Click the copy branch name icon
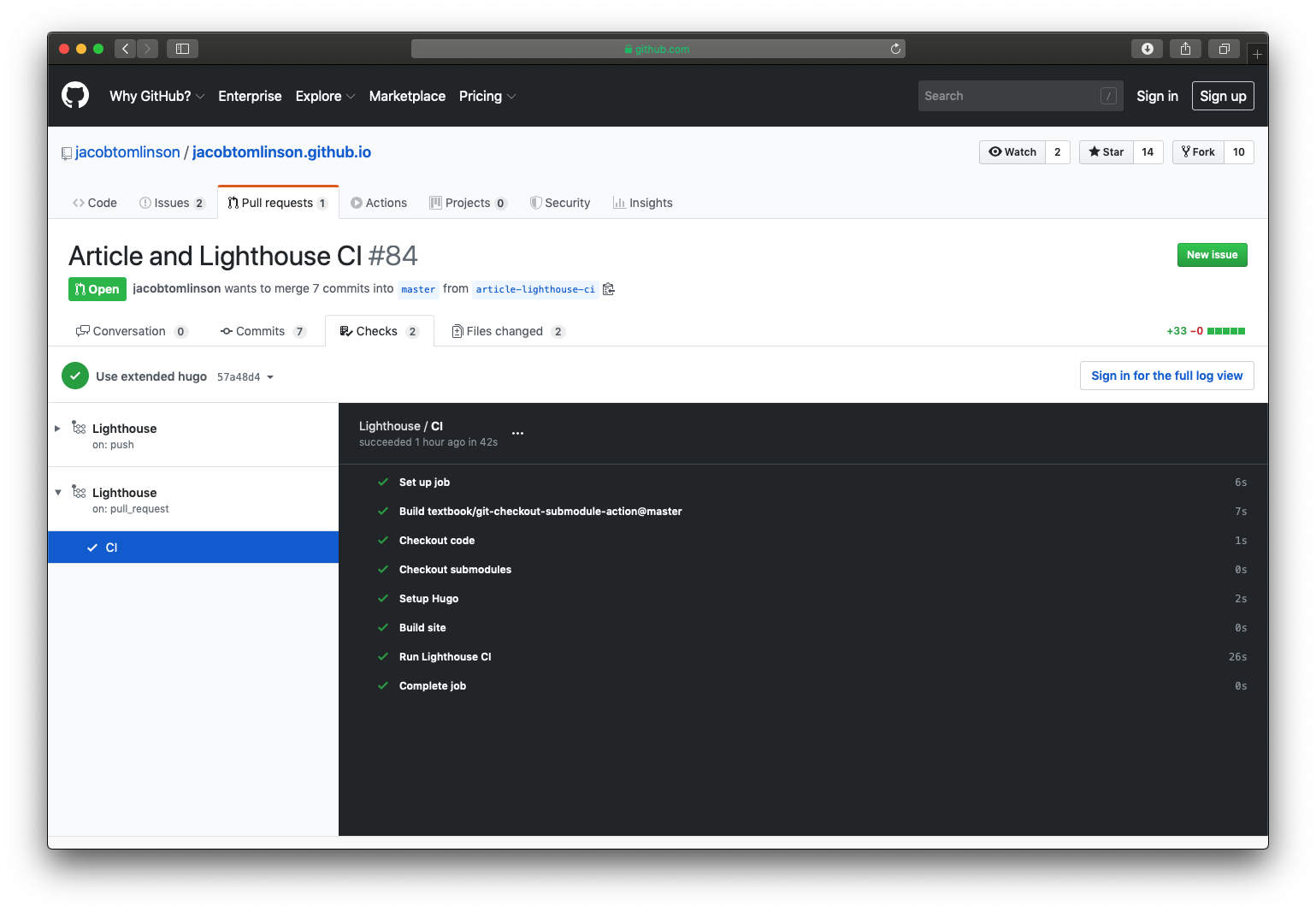 tap(608, 289)
